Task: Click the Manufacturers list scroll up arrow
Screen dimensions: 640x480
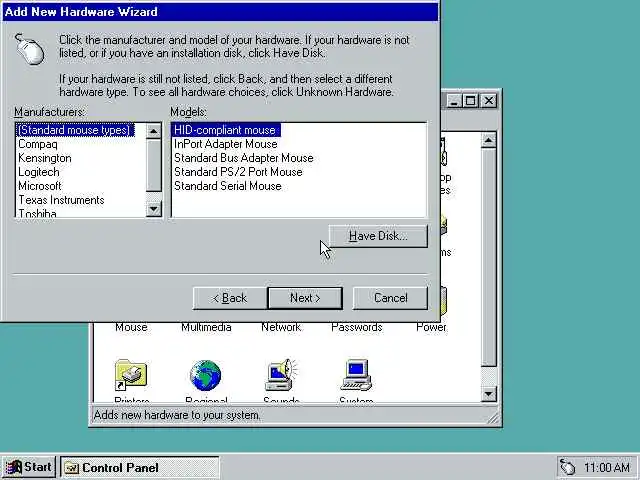Action: (153, 131)
